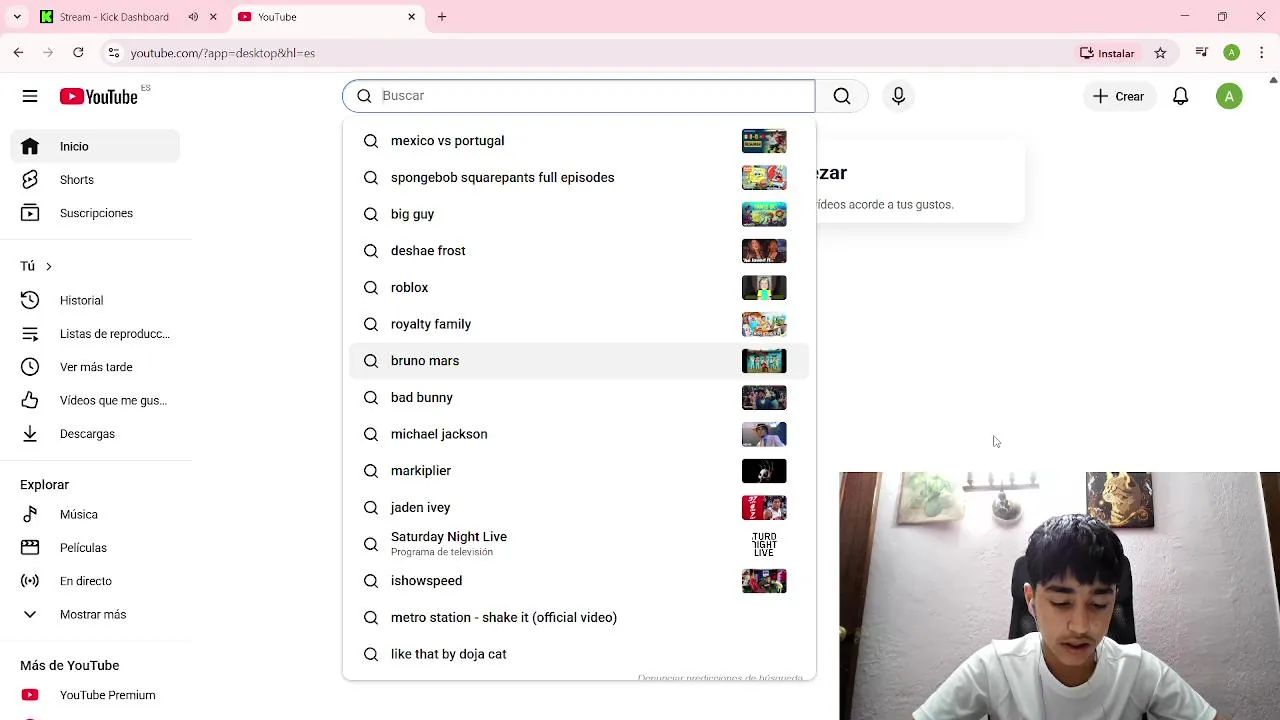The height and width of the screenshot is (720, 1280).
Task: Bookmark this page with star icon
Action: [1160, 53]
